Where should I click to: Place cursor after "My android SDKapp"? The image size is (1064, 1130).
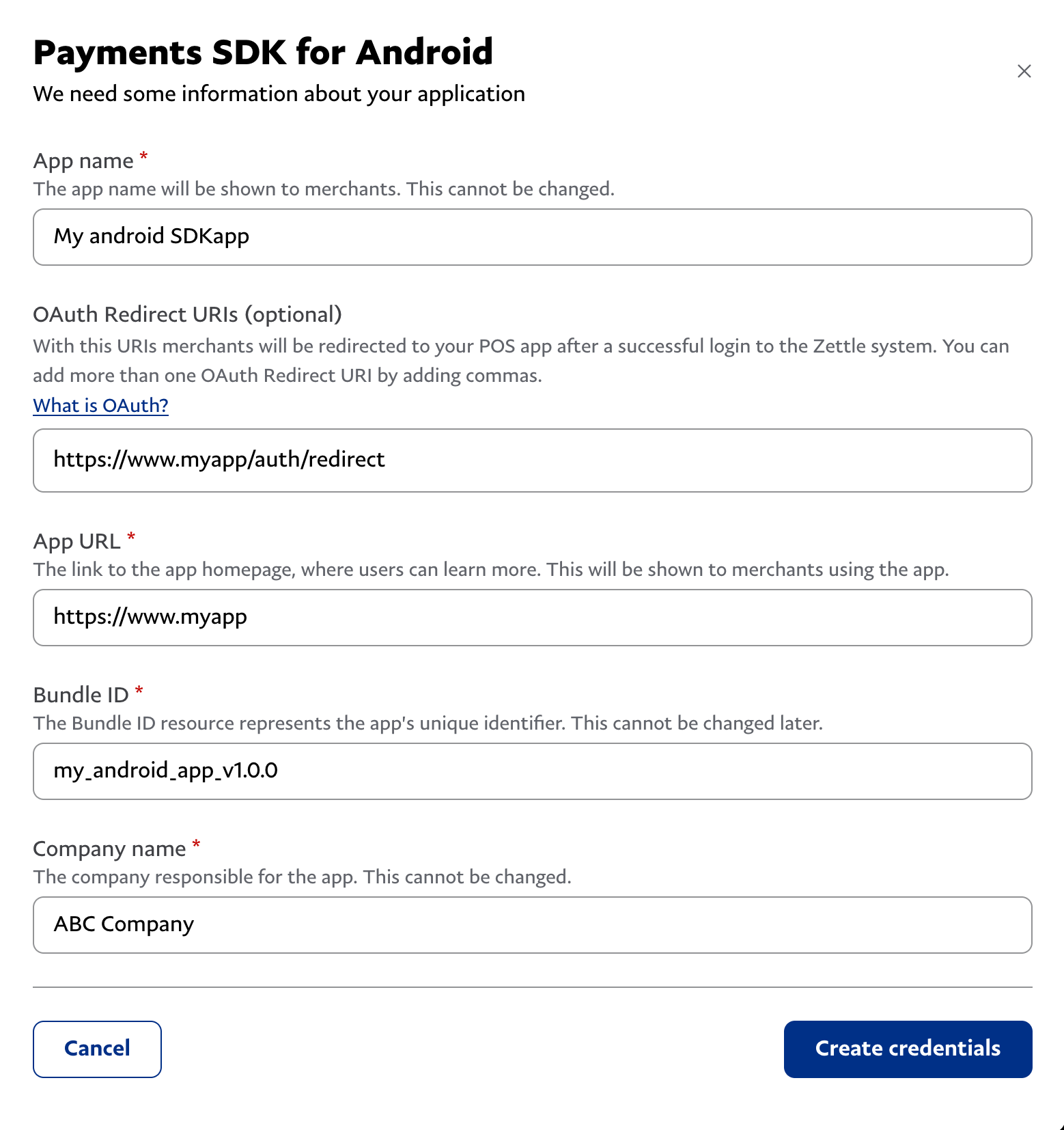(251, 236)
